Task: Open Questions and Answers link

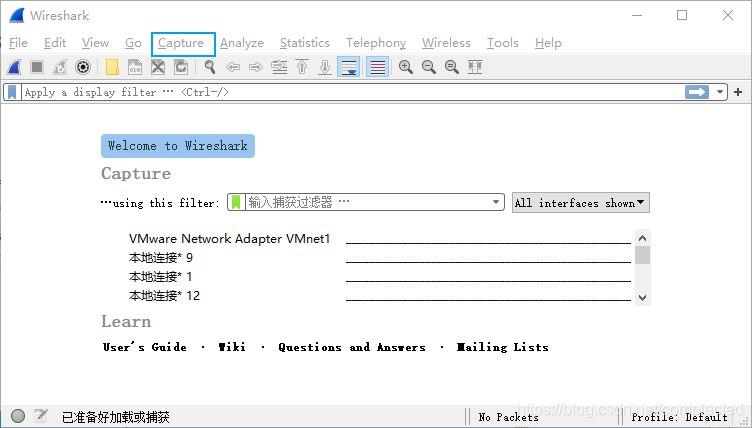Action: tap(352, 347)
